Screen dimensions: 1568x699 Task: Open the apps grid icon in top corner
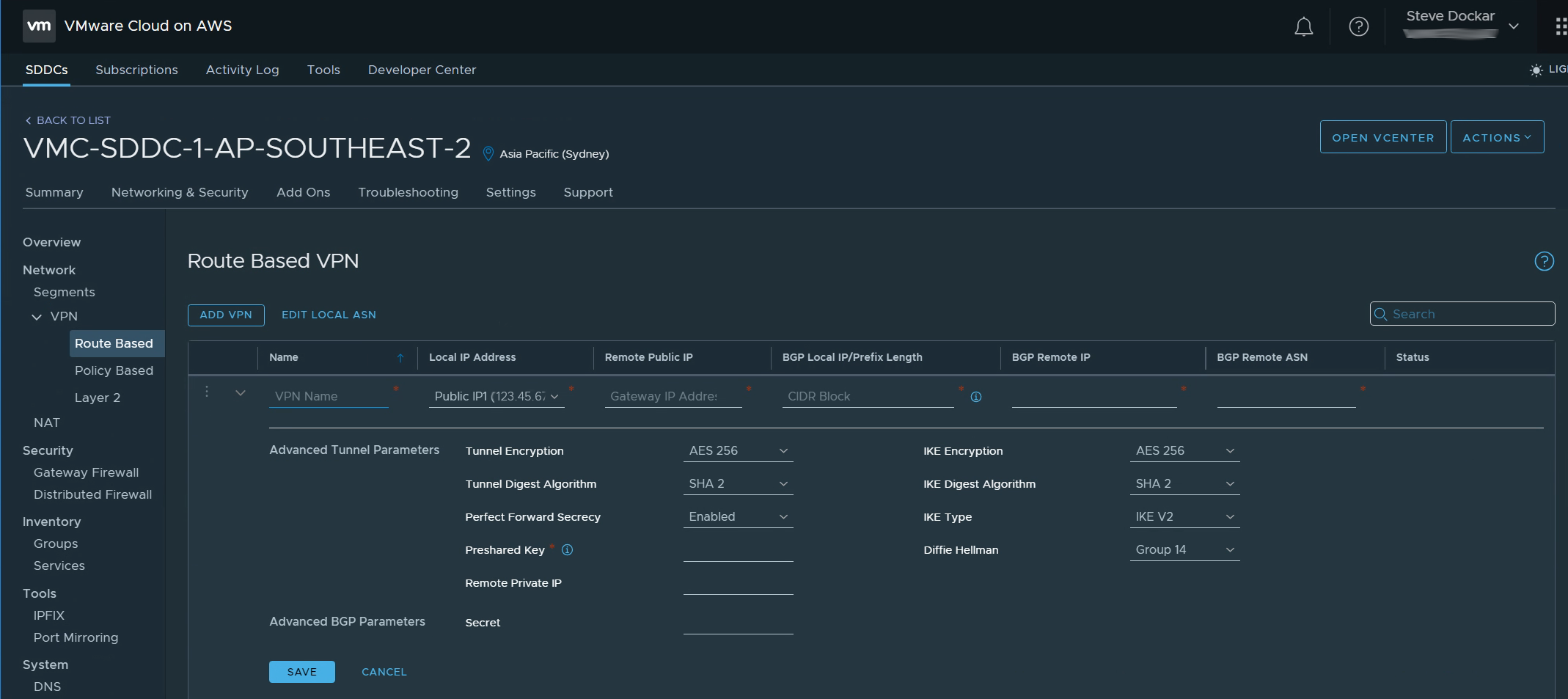point(1560,27)
